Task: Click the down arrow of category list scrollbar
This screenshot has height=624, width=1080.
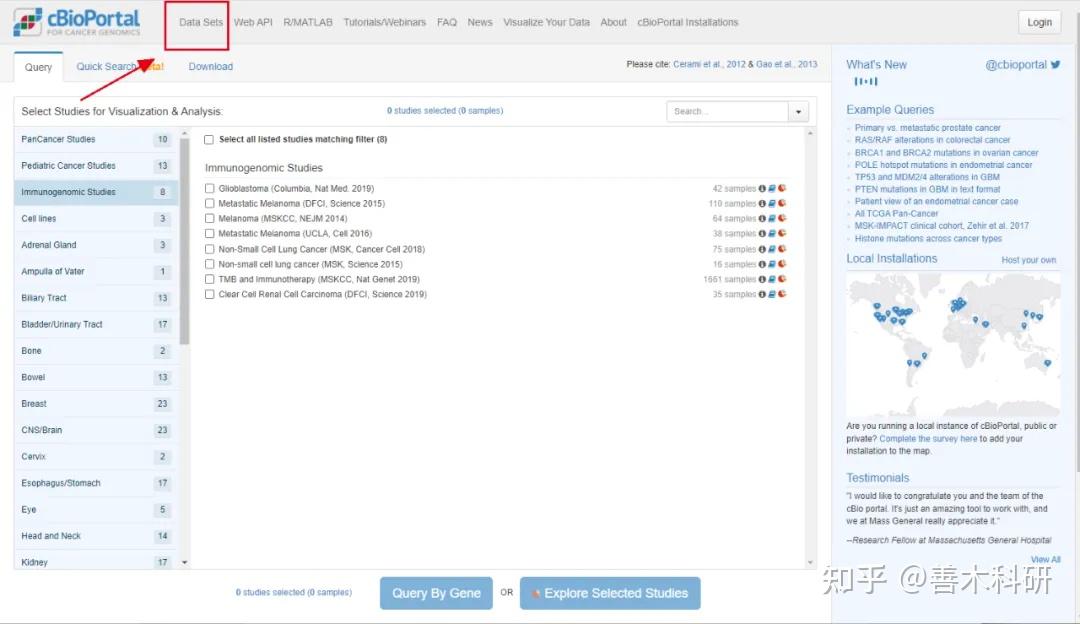Action: click(x=184, y=563)
